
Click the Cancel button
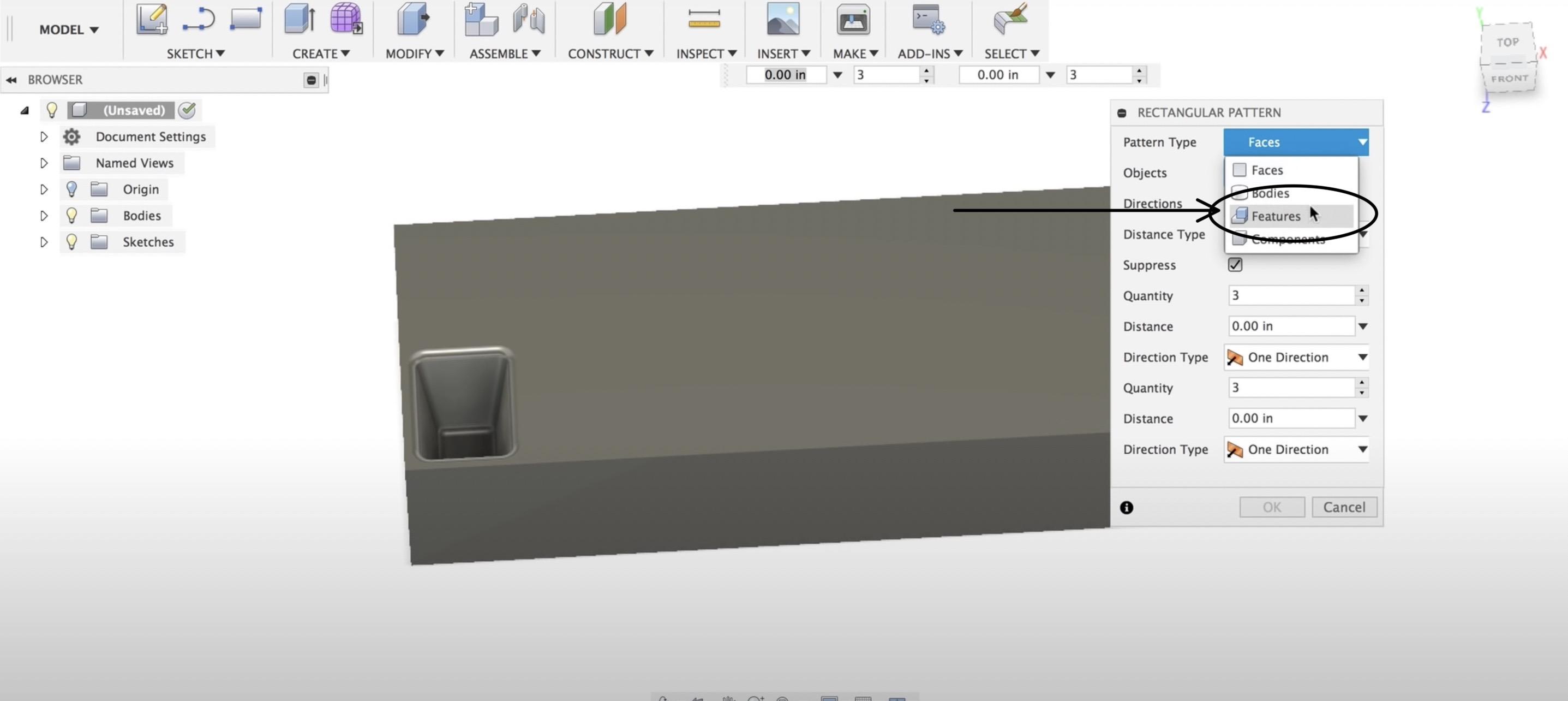tap(1344, 507)
